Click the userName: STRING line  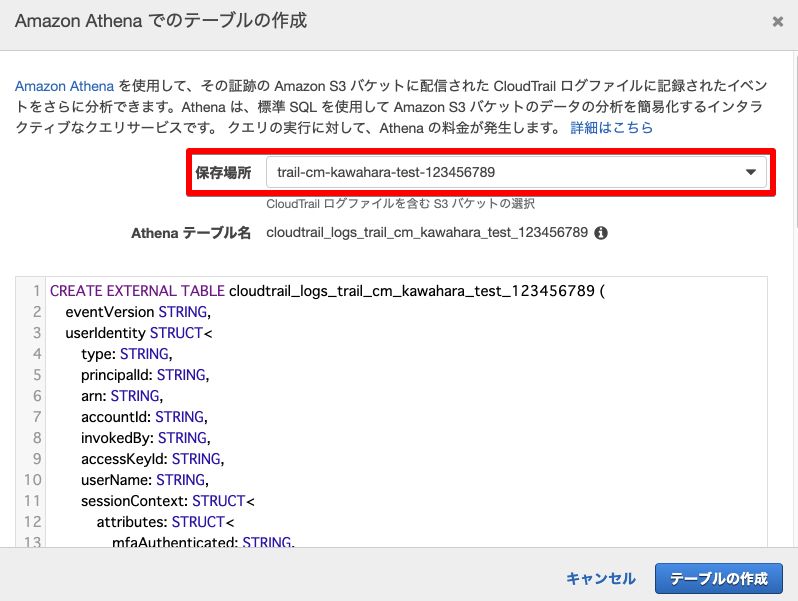[145, 480]
